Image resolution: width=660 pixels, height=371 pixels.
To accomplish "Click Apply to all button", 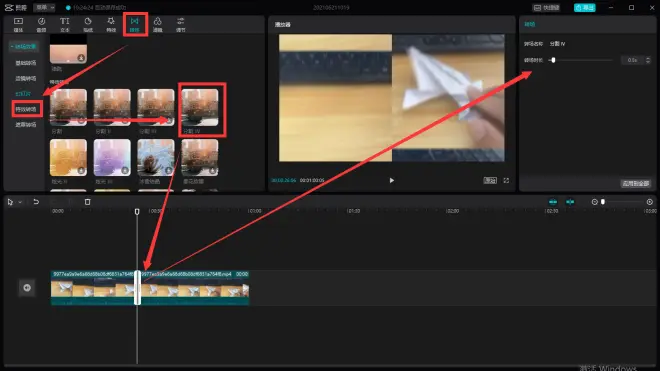I will 636,184.
